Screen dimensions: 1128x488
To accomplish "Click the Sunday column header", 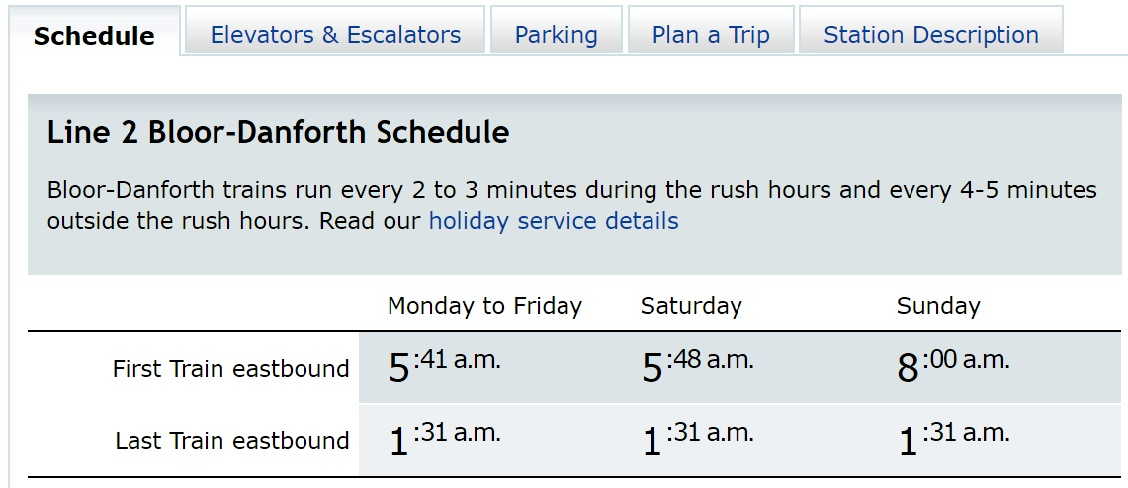I will coord(938,306).
